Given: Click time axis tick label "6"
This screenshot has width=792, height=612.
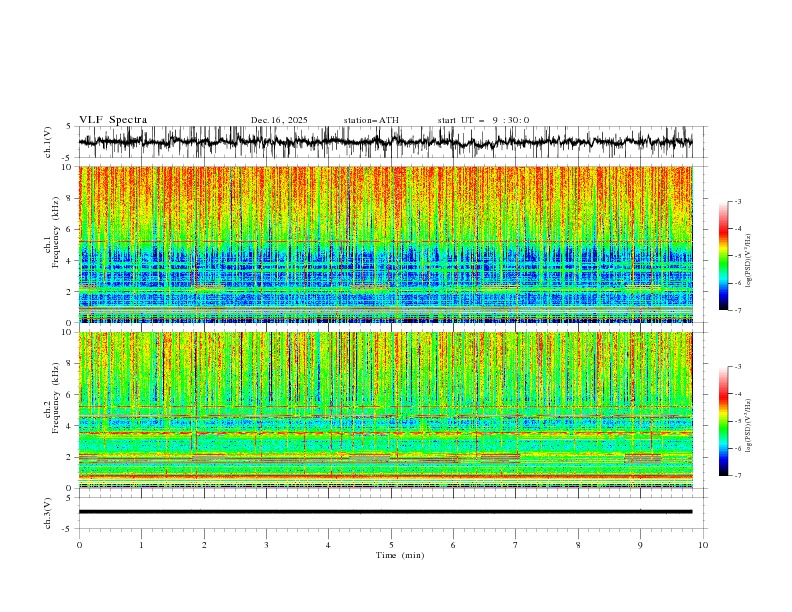Looking at the screenshot, I should click(x=453, y=545).
